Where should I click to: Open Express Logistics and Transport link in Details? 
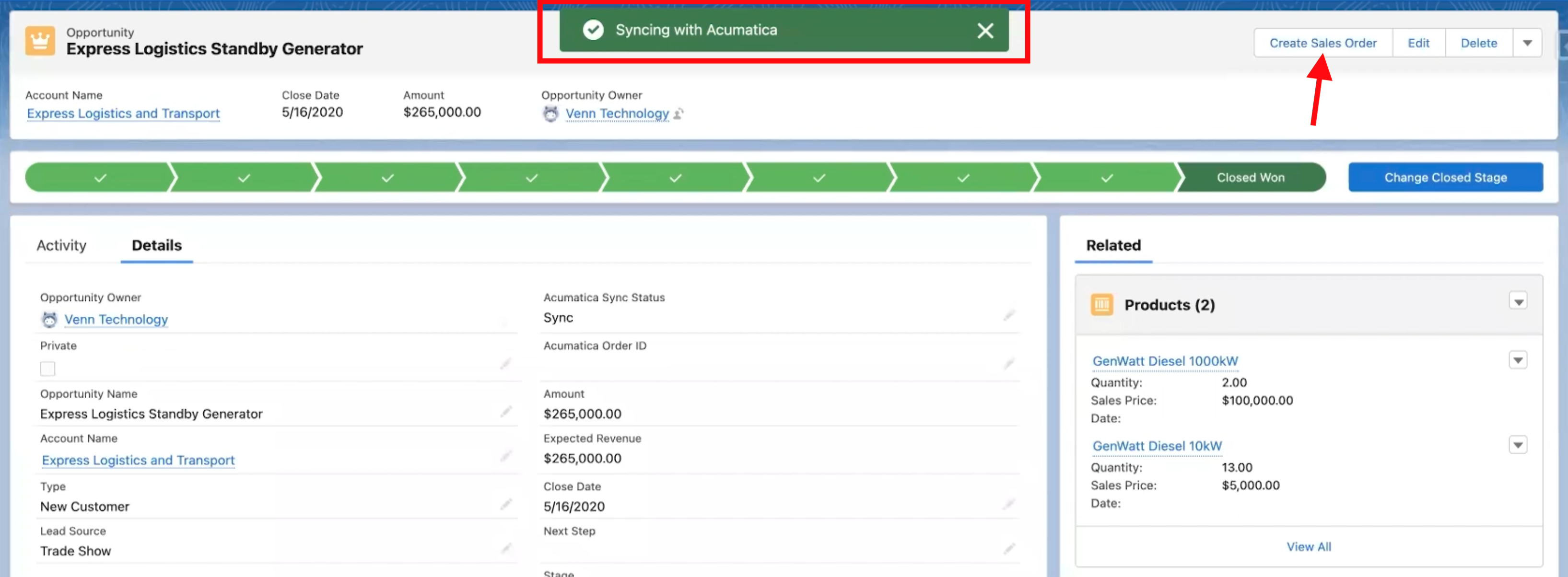(138, 460)
